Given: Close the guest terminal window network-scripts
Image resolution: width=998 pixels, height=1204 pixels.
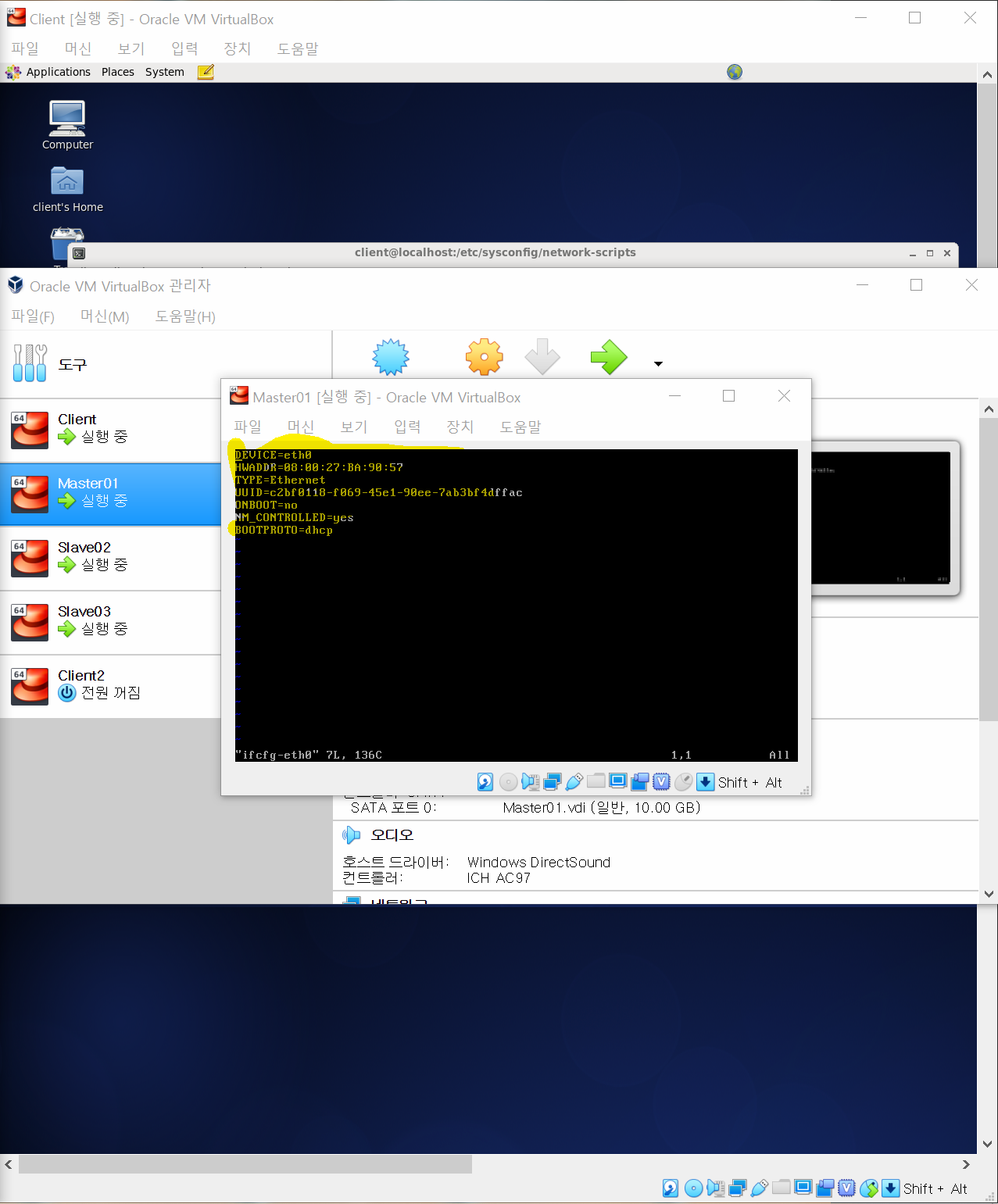Looking at the screenshot, I should [947, 253].
